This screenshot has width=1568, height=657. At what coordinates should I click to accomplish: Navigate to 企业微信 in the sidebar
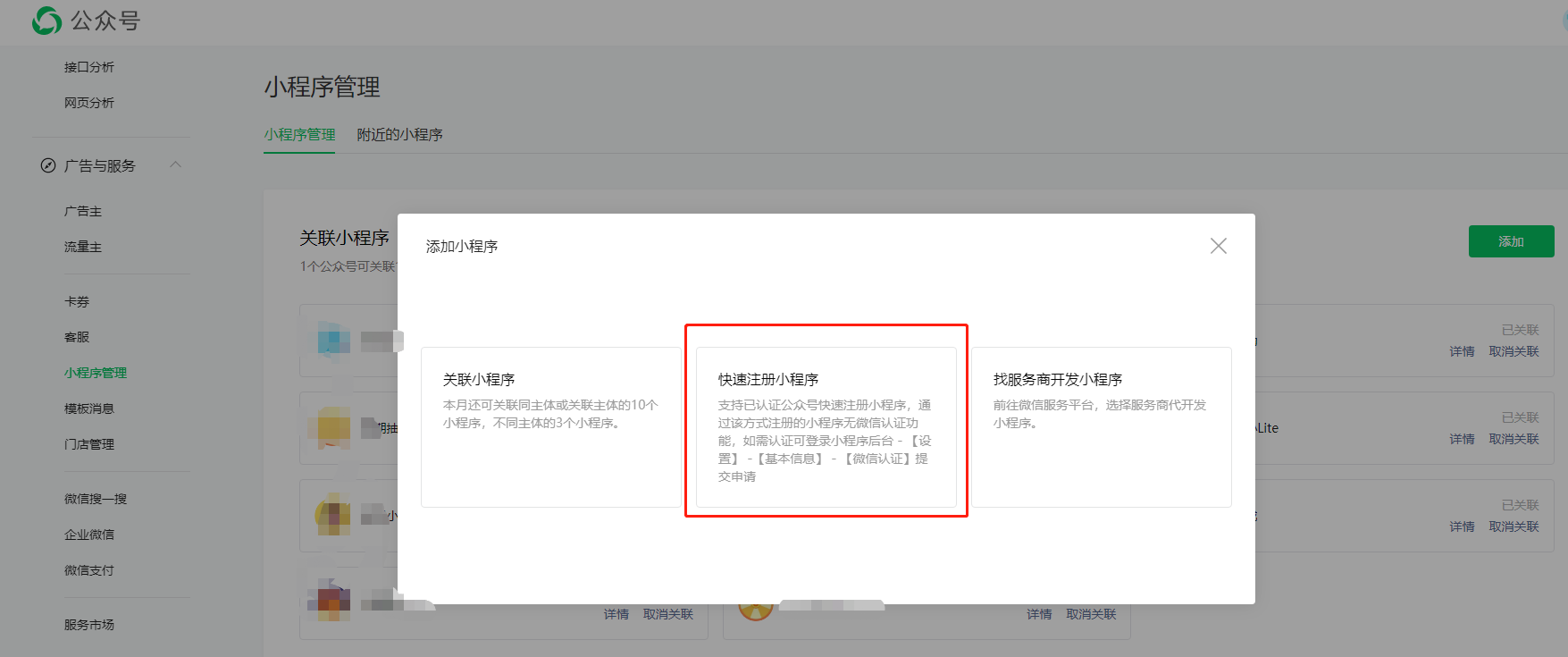(x=89, y=535)
